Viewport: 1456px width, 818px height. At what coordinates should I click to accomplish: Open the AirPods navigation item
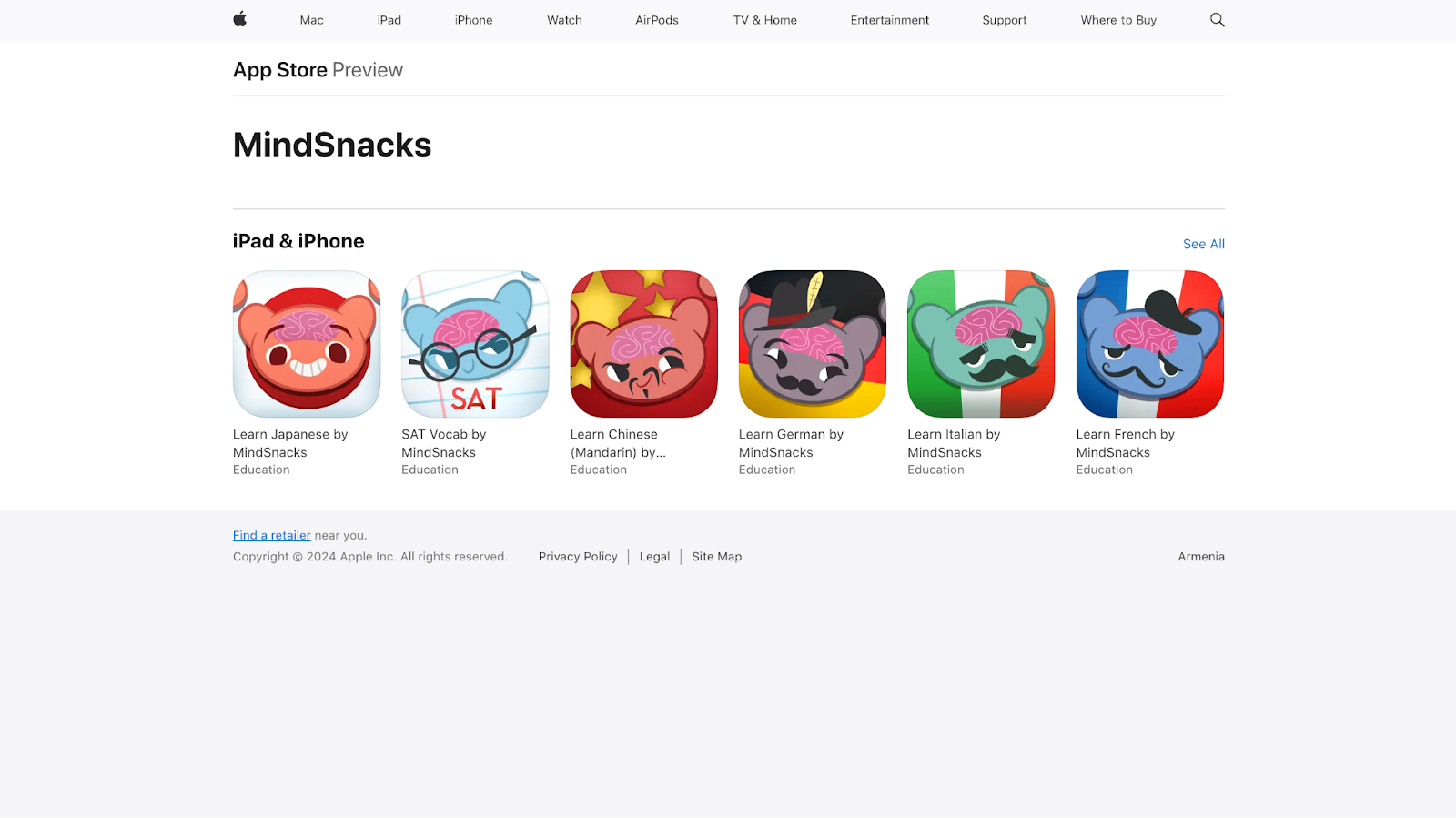pos(657,20)
